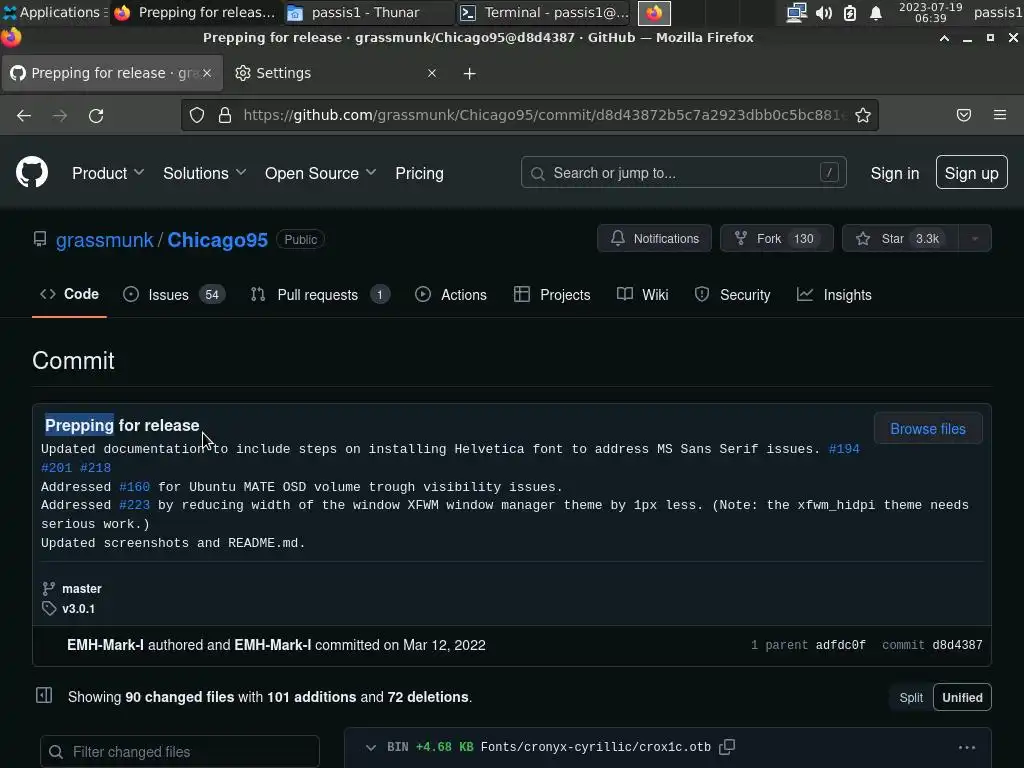Click Sign in
Viewport: 1024px width, 768px height.
click(895, 173)
